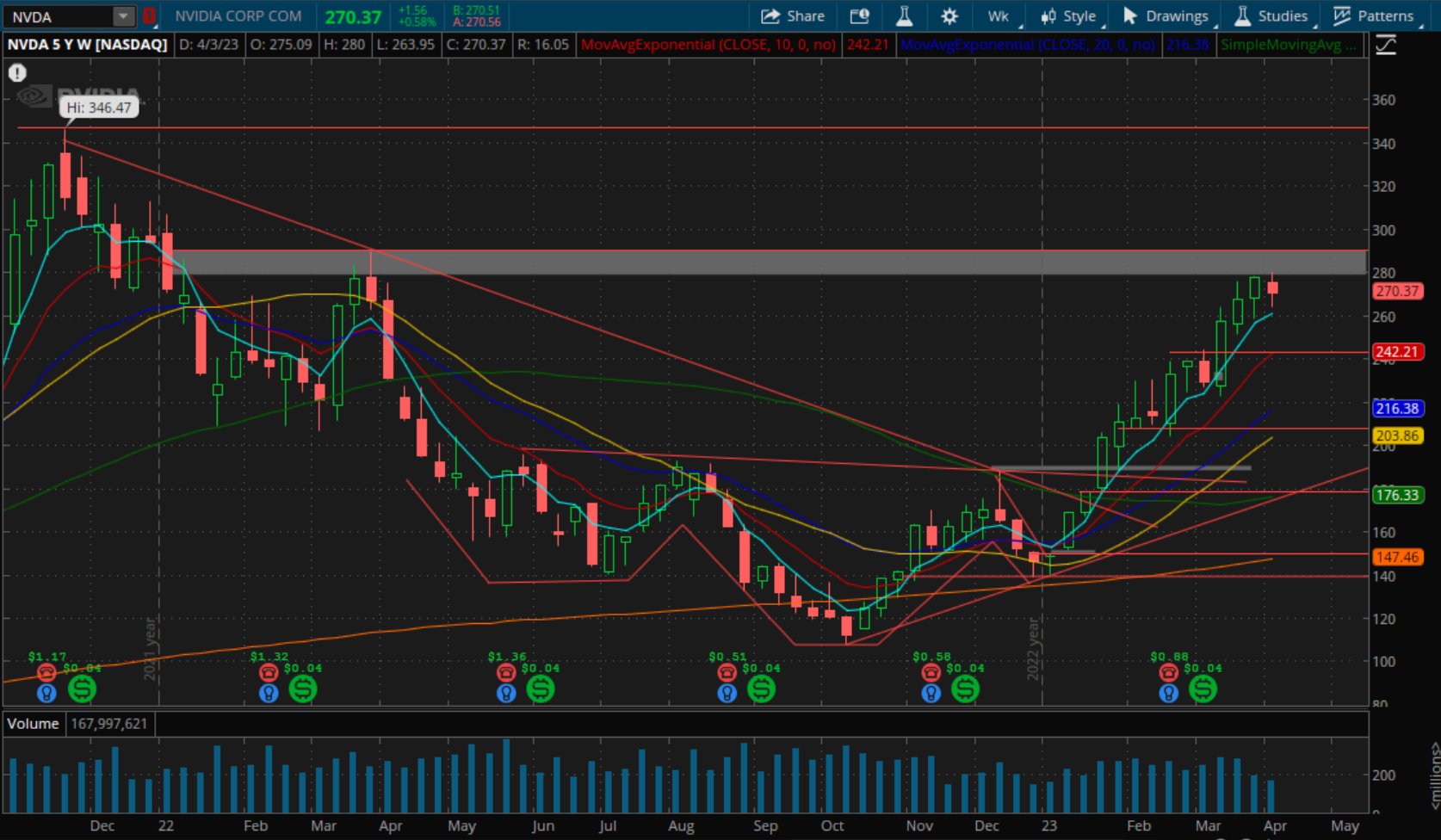The height and width of the screenshot is (840, 1441).
Task: Click the earnings phone icon under $0.88
Action: 1168,673
